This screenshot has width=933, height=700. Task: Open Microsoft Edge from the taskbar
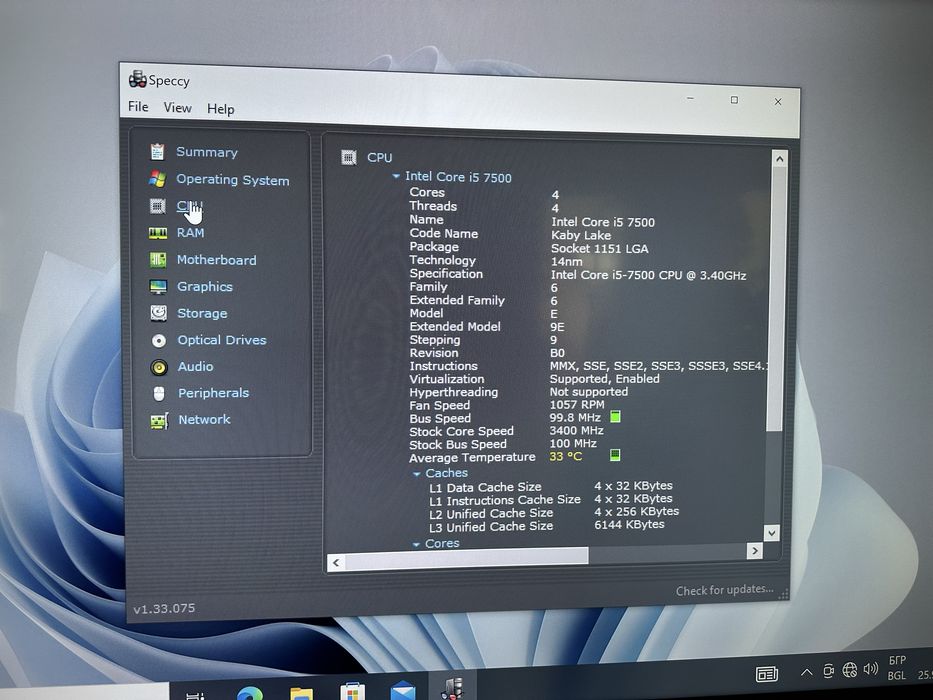(250, 693)
